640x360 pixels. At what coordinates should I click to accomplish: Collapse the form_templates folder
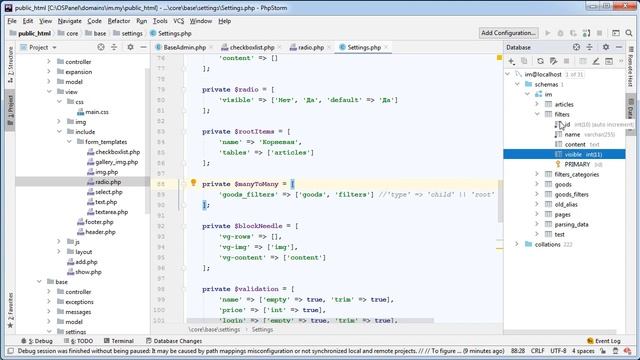69,142
